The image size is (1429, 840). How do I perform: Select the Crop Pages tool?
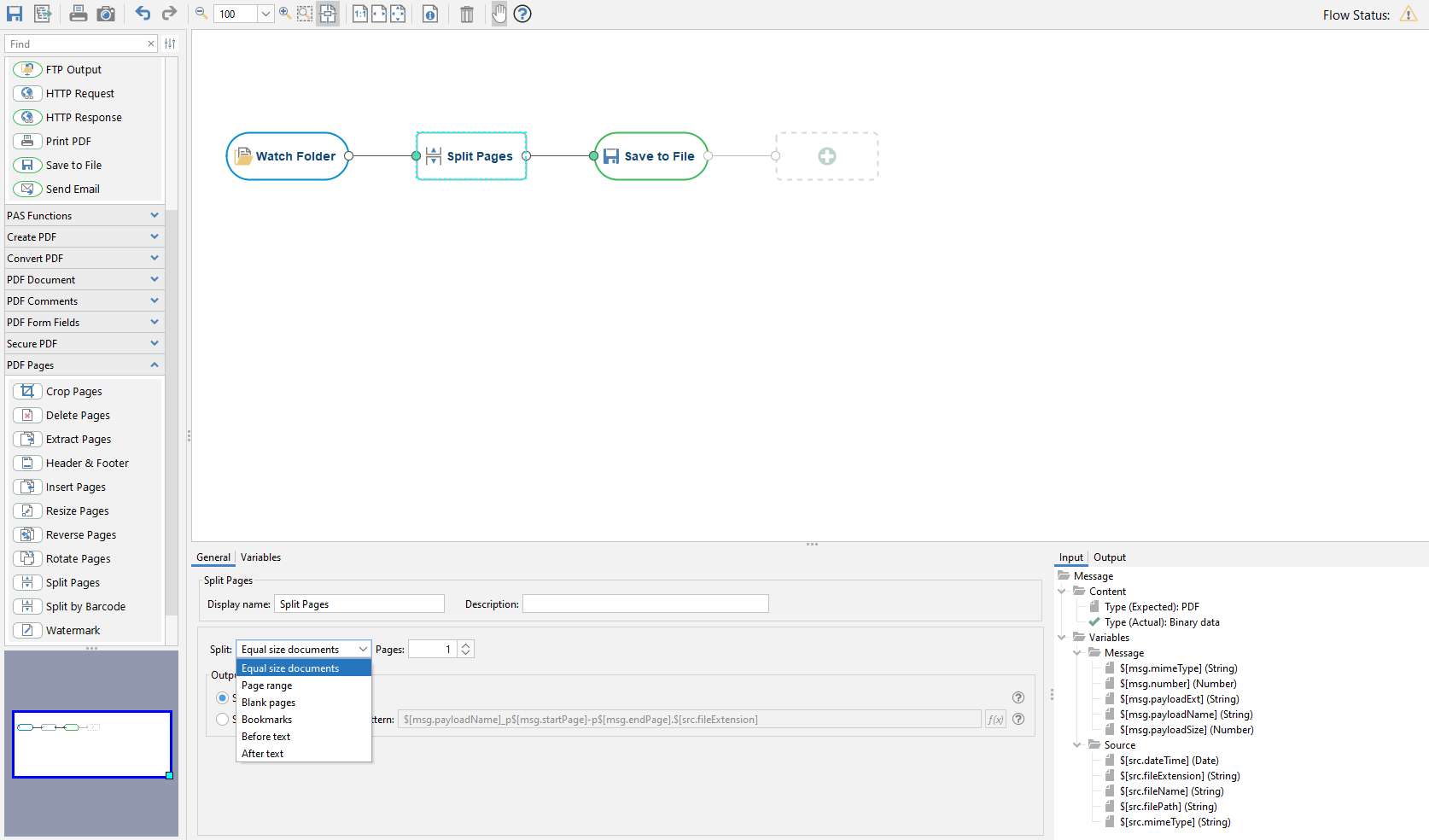pyautogui.click(x=73, y=391)
